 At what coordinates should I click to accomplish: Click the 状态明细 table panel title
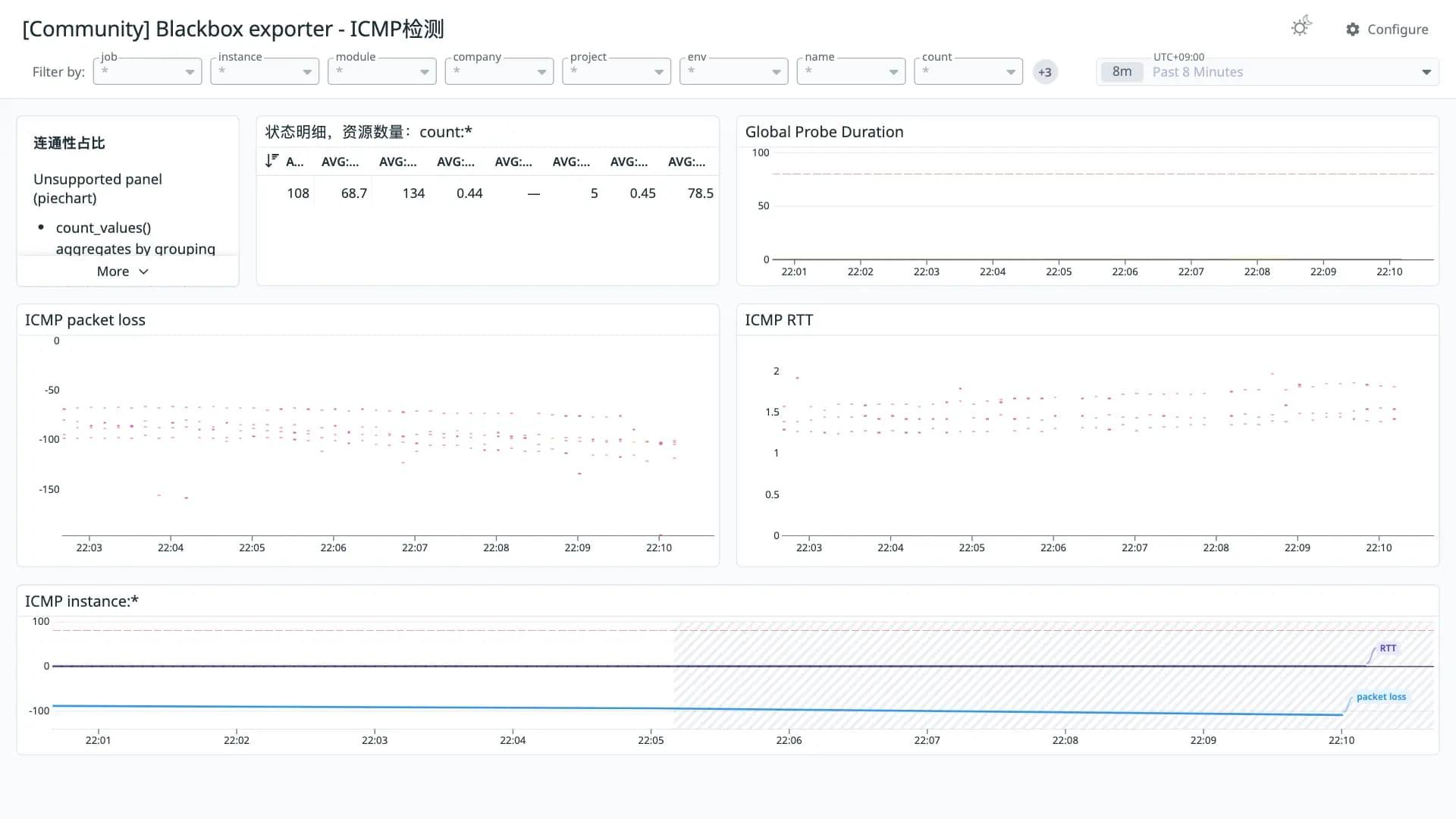point(369,132)
